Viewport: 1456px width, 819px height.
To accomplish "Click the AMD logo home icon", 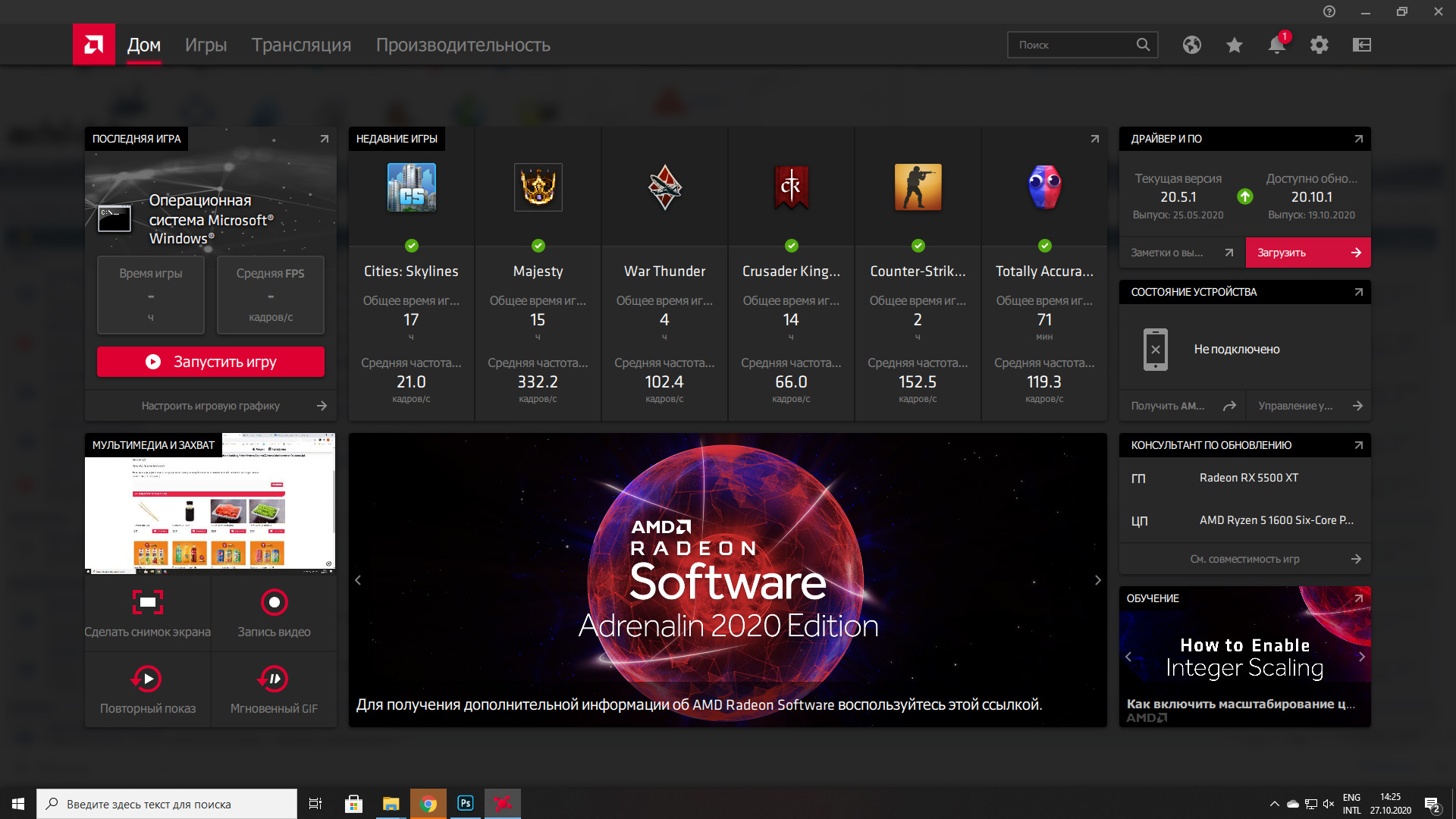I will [x=94, y=45].
